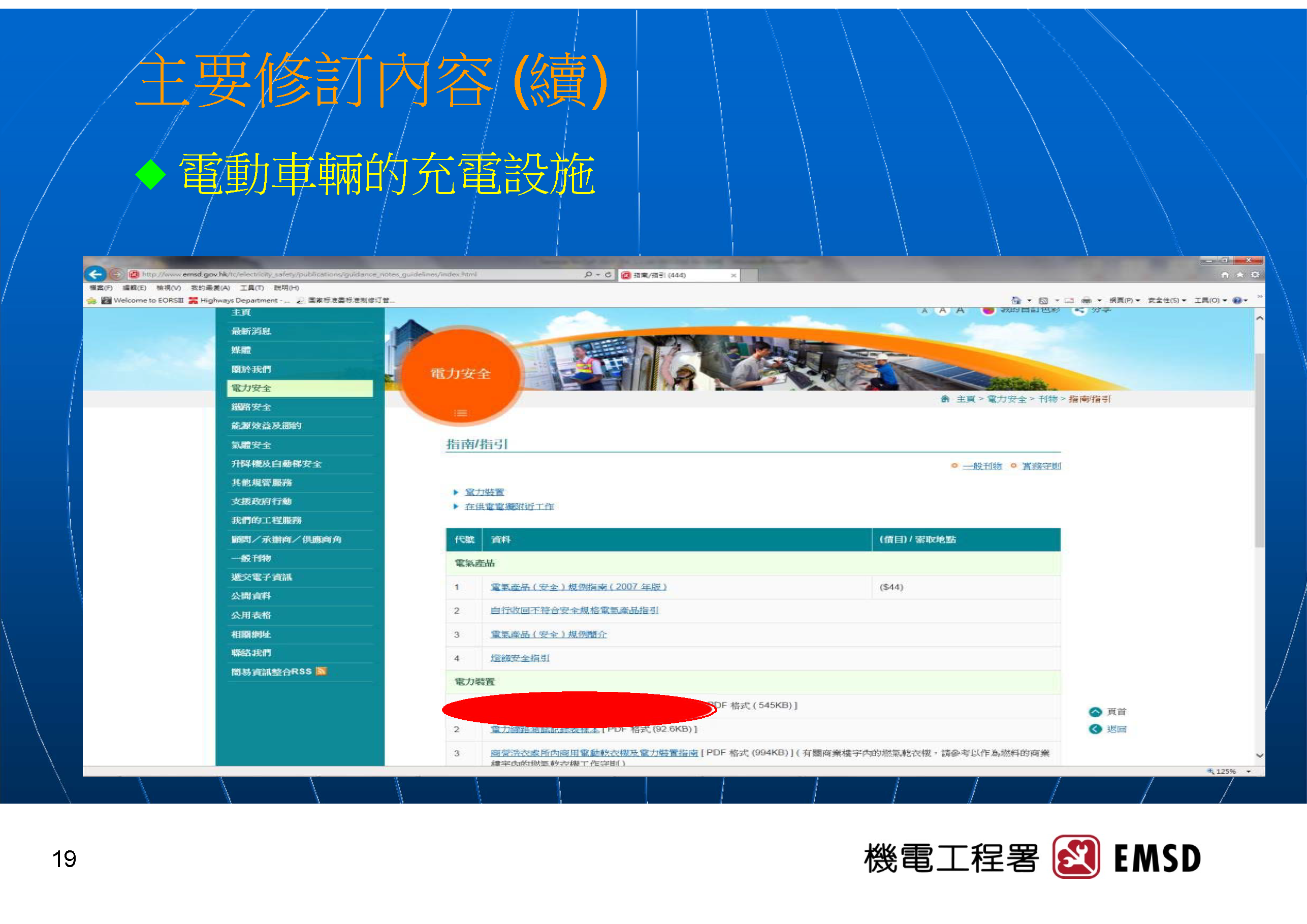This screenshot has height=924, width=1307.
Task: Open the 說明(H) menu
Action: click(286, 288)
